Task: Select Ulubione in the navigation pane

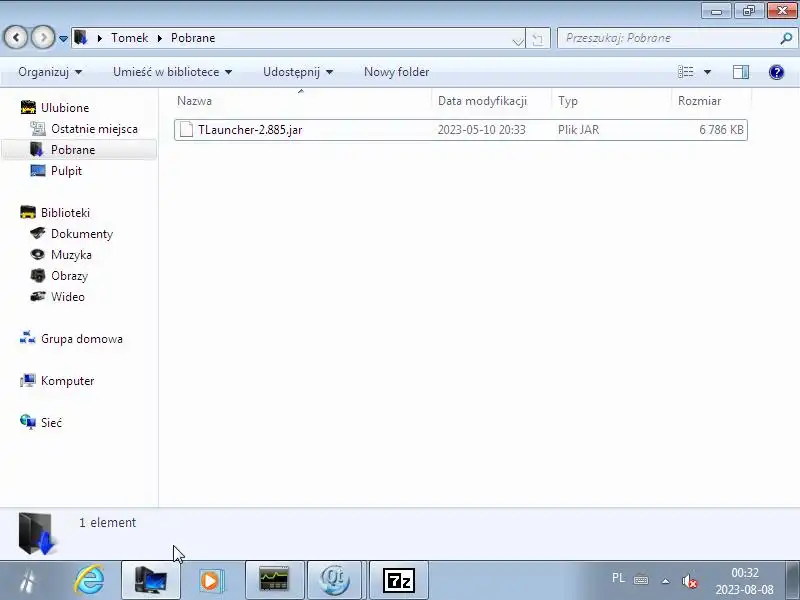Action: click(65, 108)
